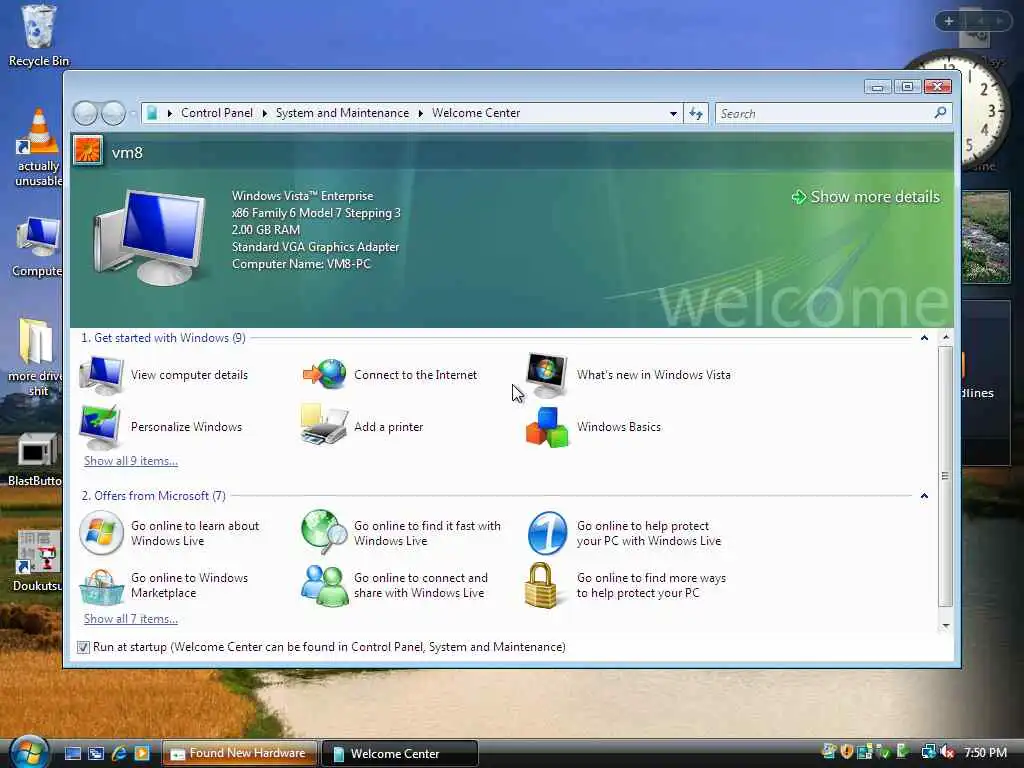The height and width of the screenshot is (768, 1024).
Task: Click the sidebar add gadget plus button
Action: click(949, 21)
